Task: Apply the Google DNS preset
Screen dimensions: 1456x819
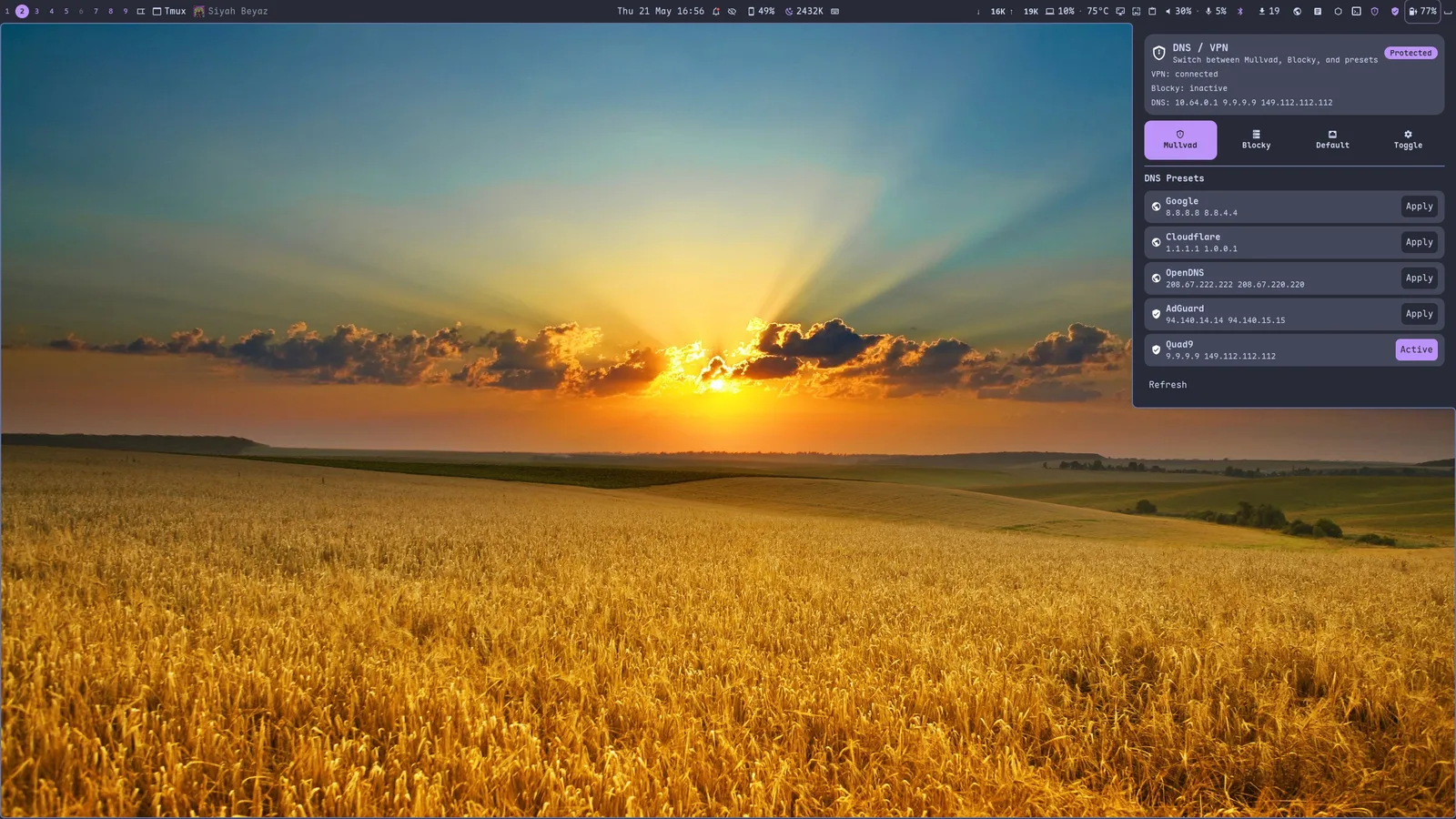Action: coord(1419,207)
